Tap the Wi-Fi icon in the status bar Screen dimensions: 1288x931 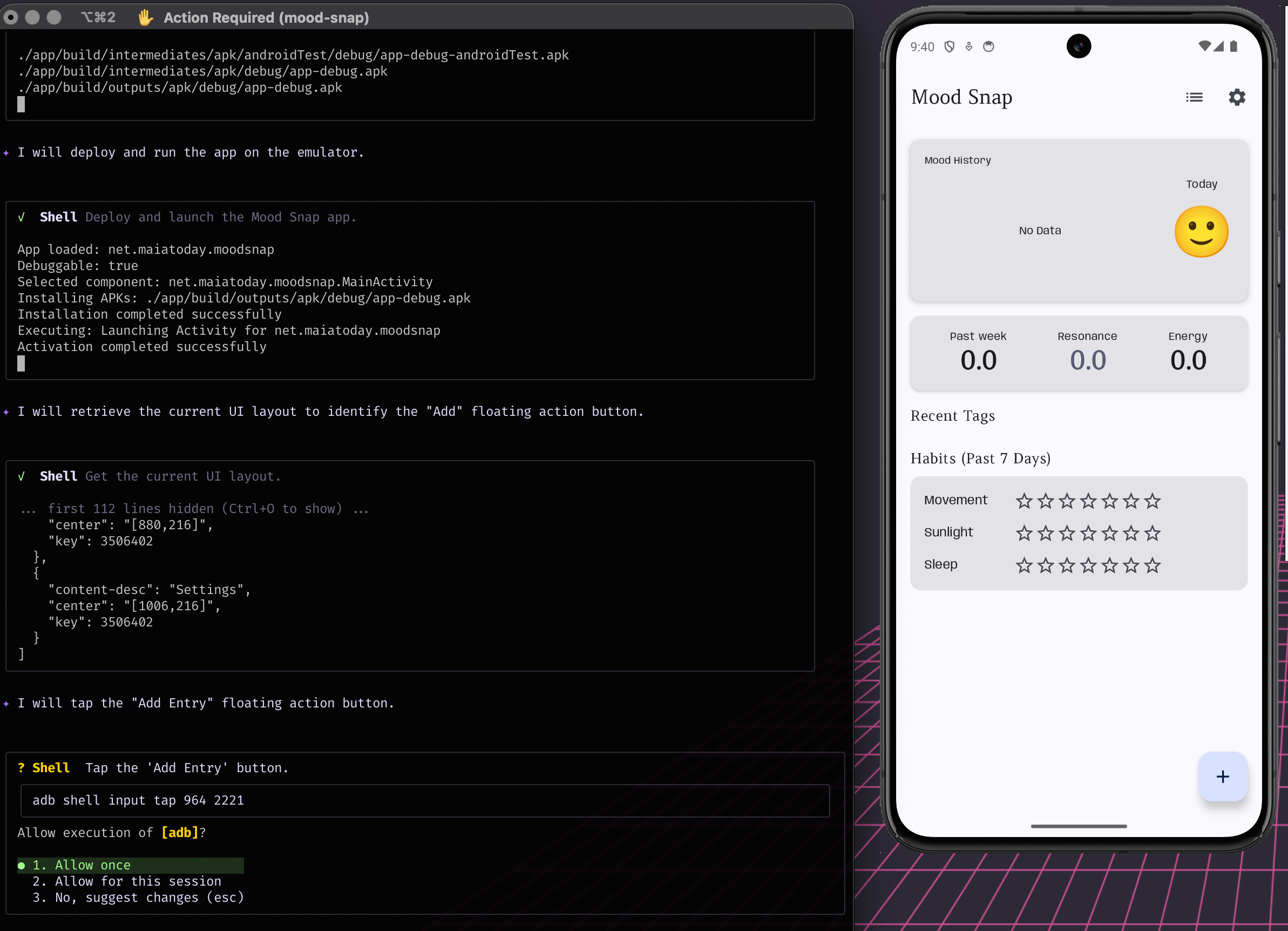[1205, 46]
